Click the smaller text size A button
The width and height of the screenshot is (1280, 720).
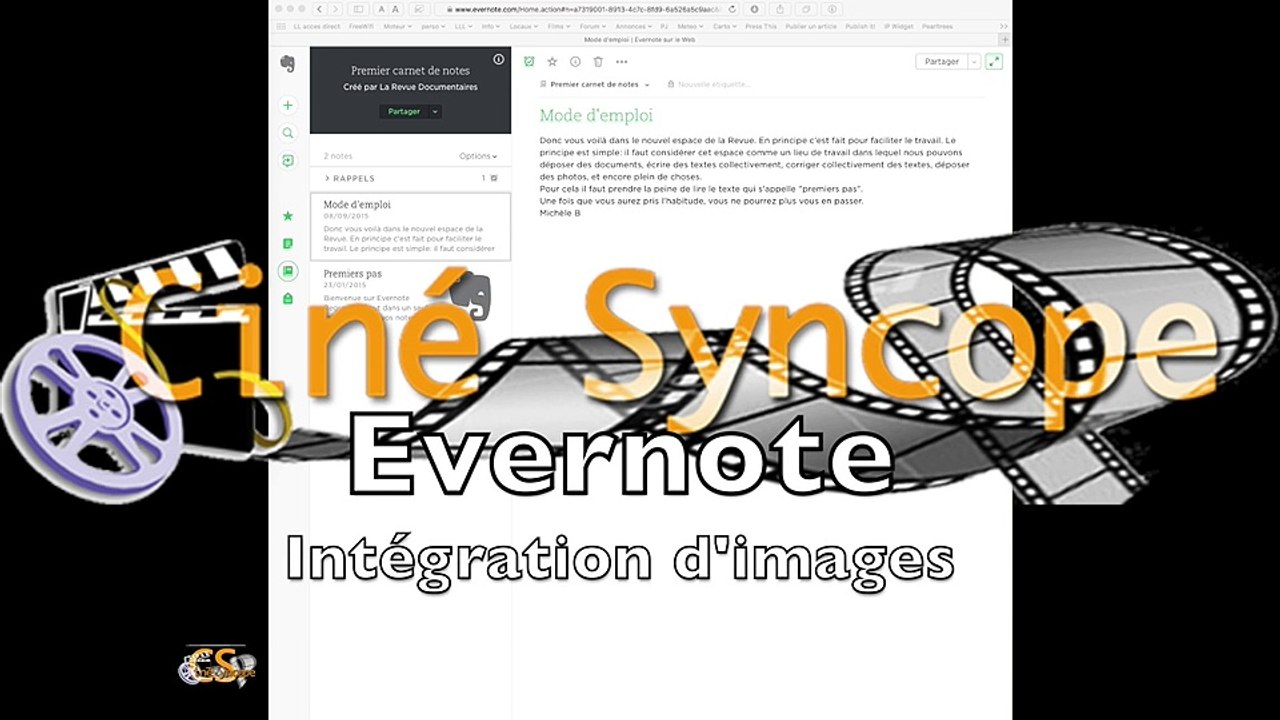pos(383,9)
